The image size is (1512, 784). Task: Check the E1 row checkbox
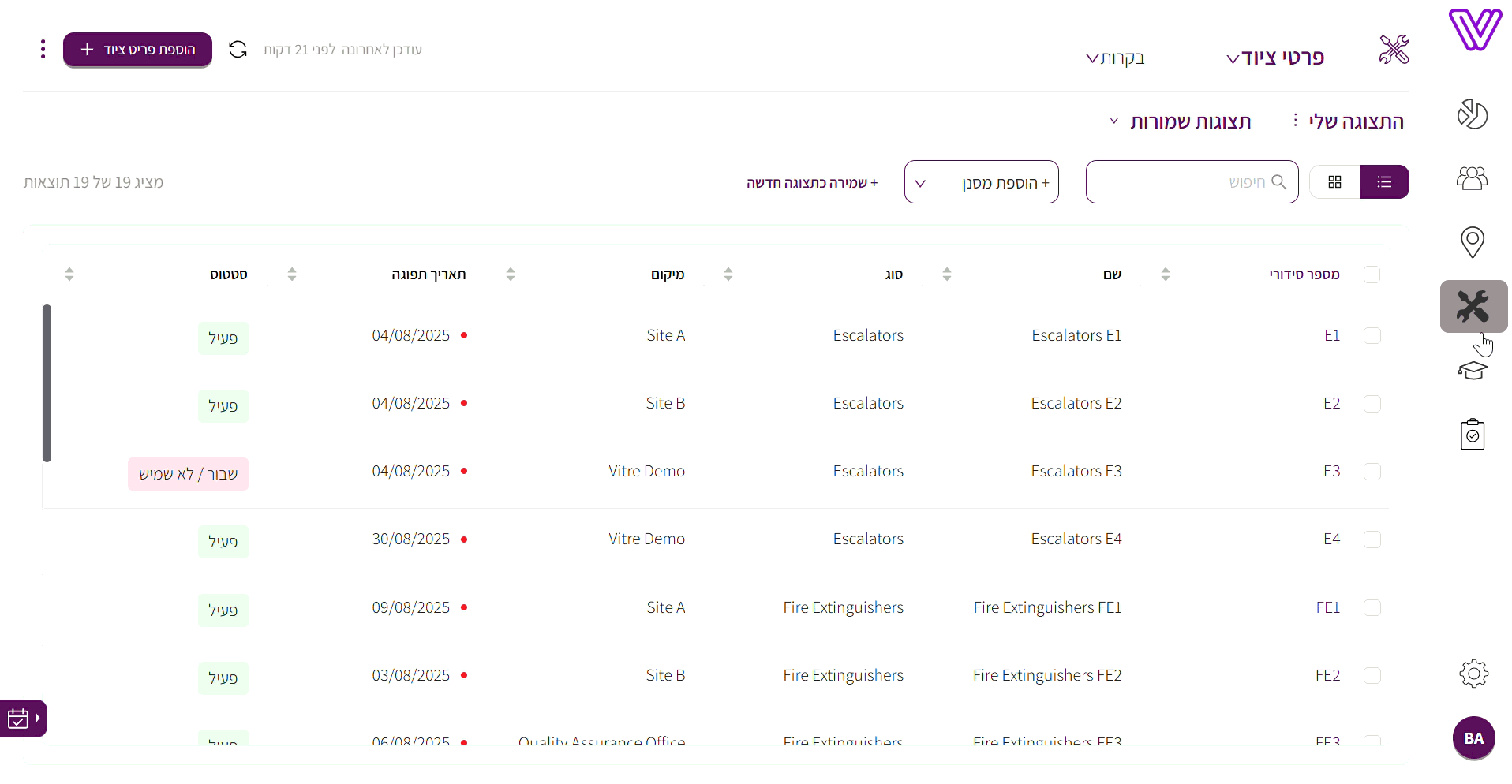[1372, 335]
